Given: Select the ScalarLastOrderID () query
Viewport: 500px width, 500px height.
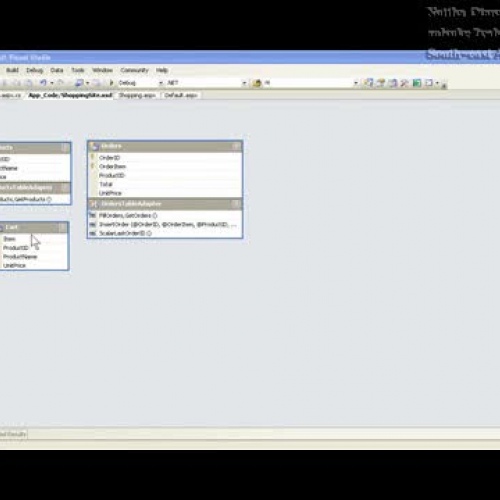Looking at the screenshot, I should 165,233.
